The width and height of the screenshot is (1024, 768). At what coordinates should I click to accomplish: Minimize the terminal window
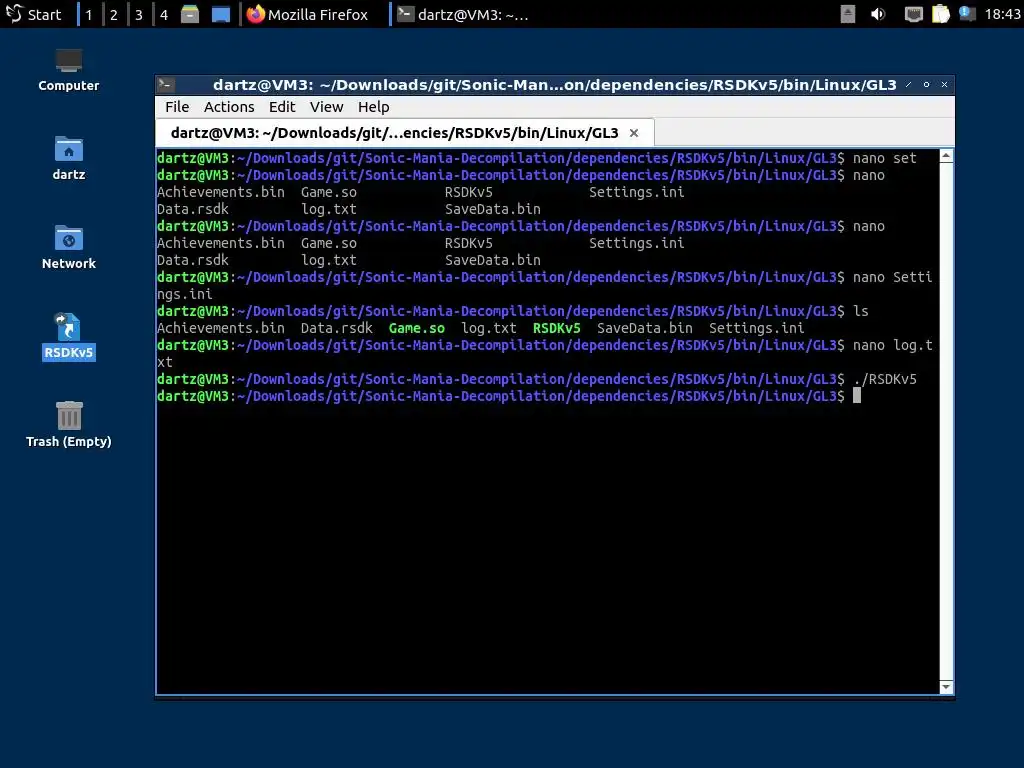click(908, 84)
